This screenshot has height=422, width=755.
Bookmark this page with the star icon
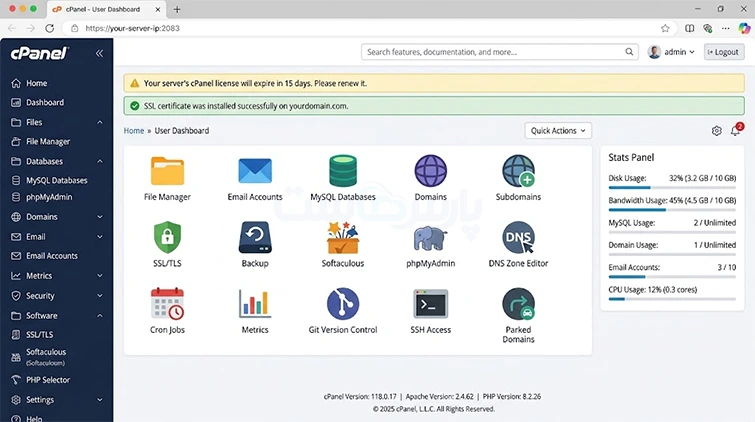665,28
